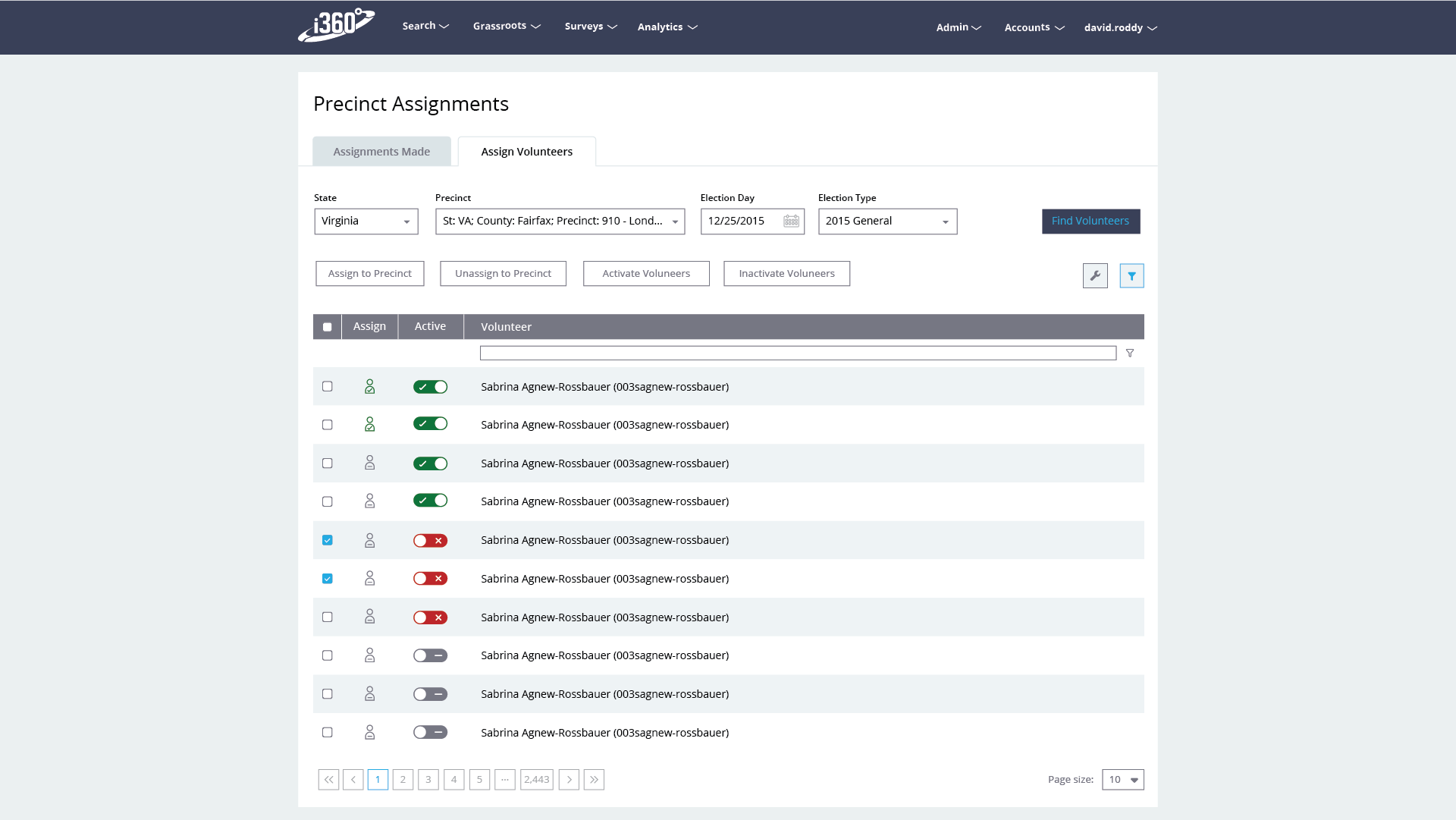Screen dimensions: 1456x820
Task: Click the Find Volunteers button
Action: point(1090,221)
